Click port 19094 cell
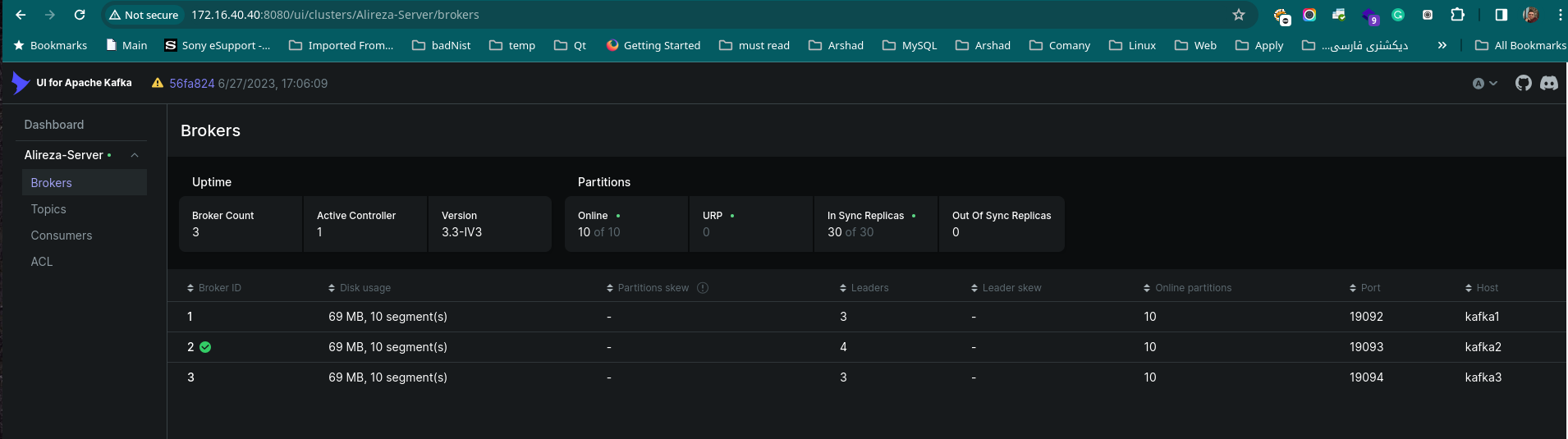 tap(1366, 377)
